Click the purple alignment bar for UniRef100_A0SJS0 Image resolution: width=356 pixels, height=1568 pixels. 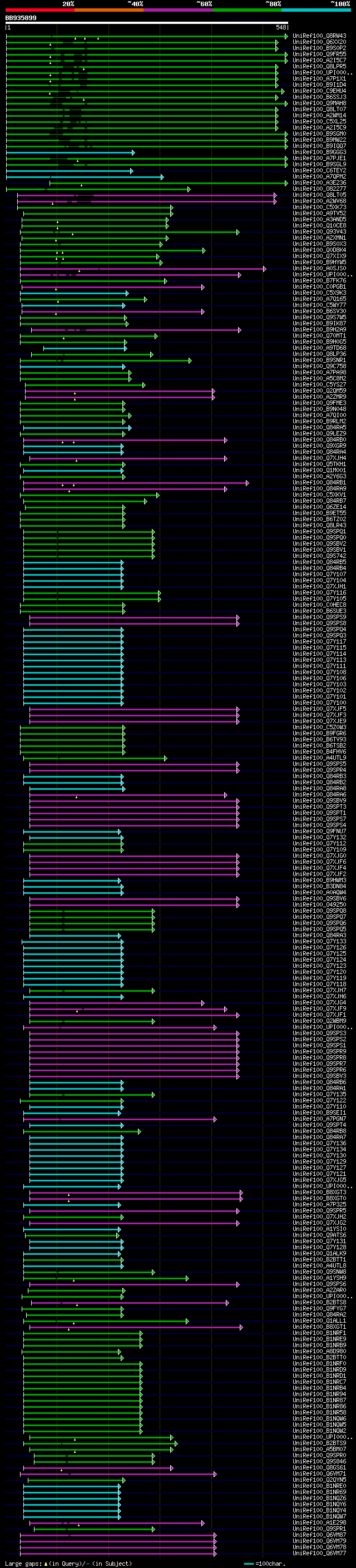click(143, 269)
